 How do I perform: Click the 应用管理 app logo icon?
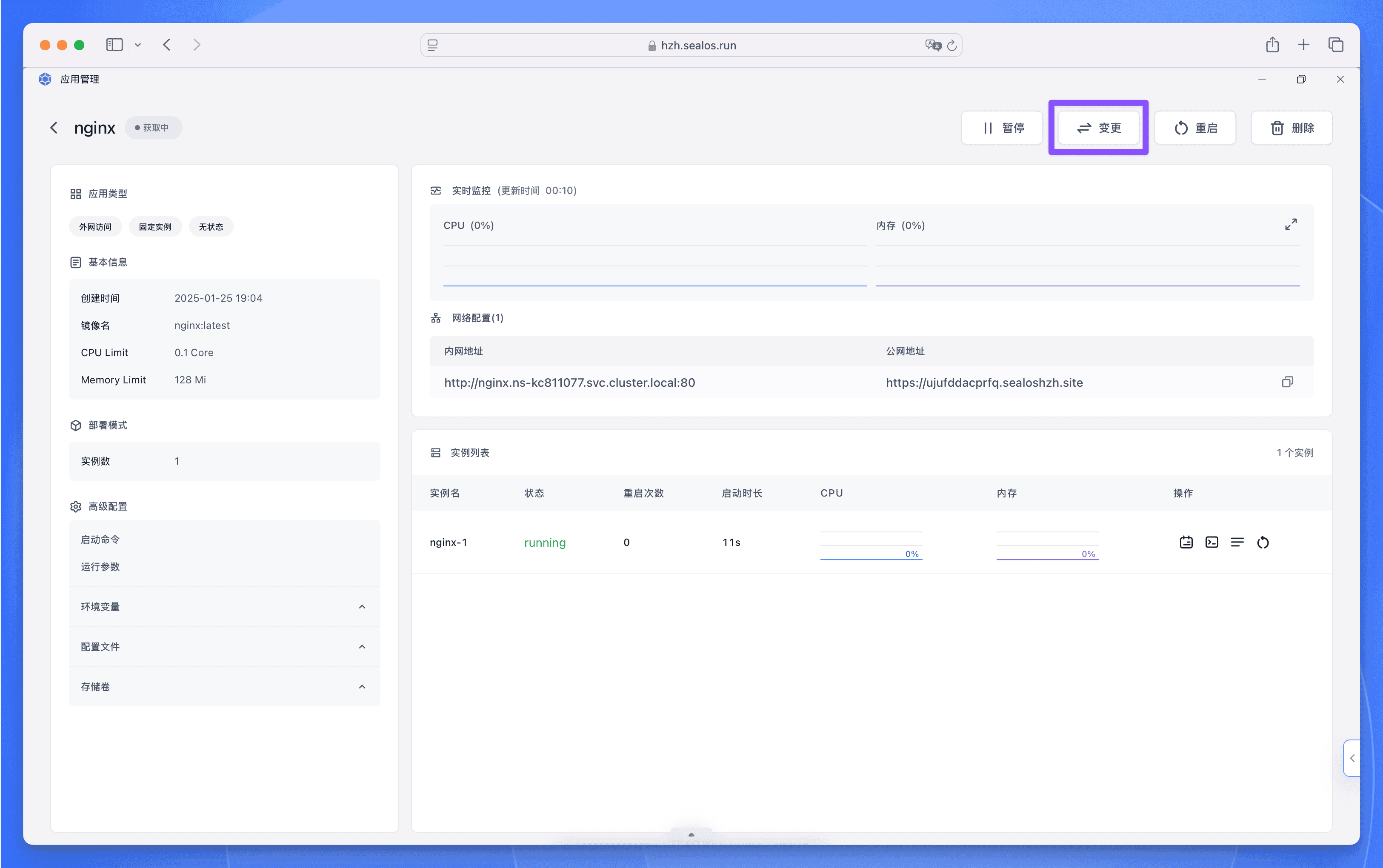point(46,79)
